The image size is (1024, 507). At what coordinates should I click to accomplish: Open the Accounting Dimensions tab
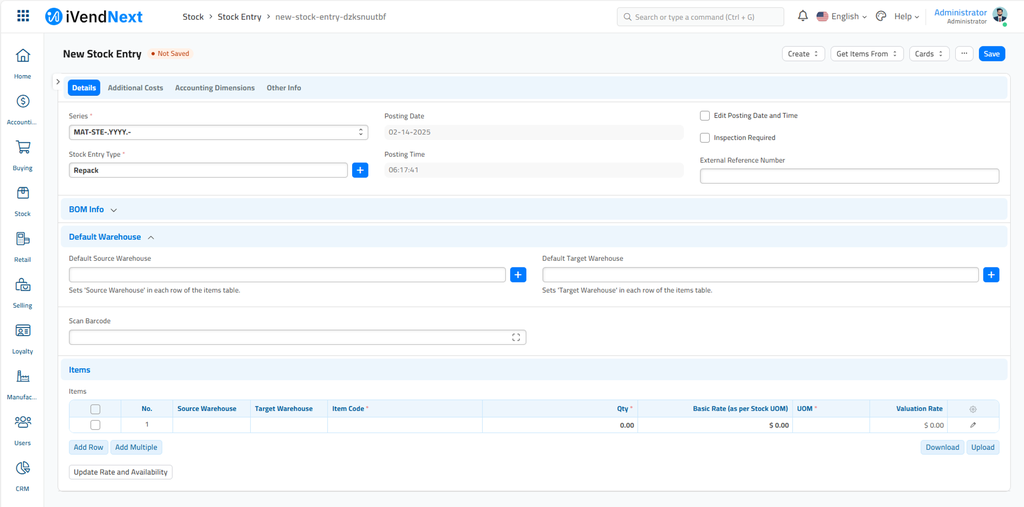click(214, 88)
